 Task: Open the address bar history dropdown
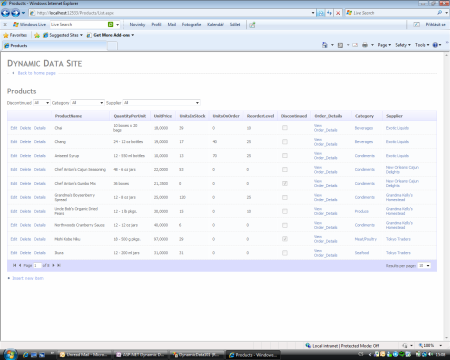coord(313,13)
